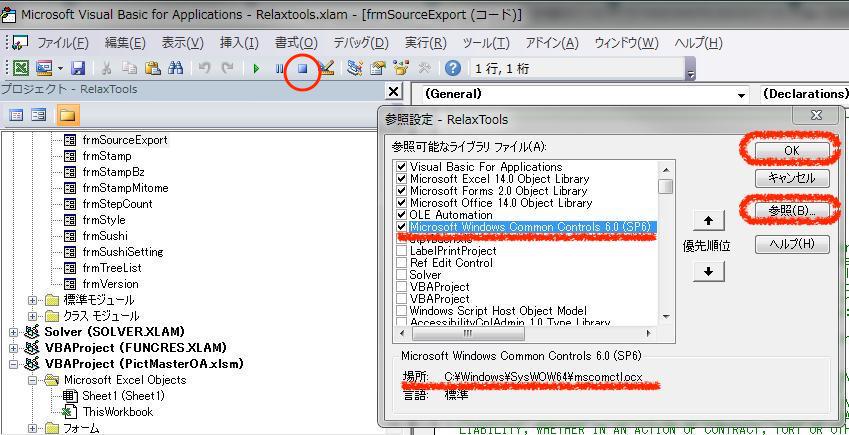Click the Reset stop square icon
849x435 pixels.
click(x=303, y=69)
